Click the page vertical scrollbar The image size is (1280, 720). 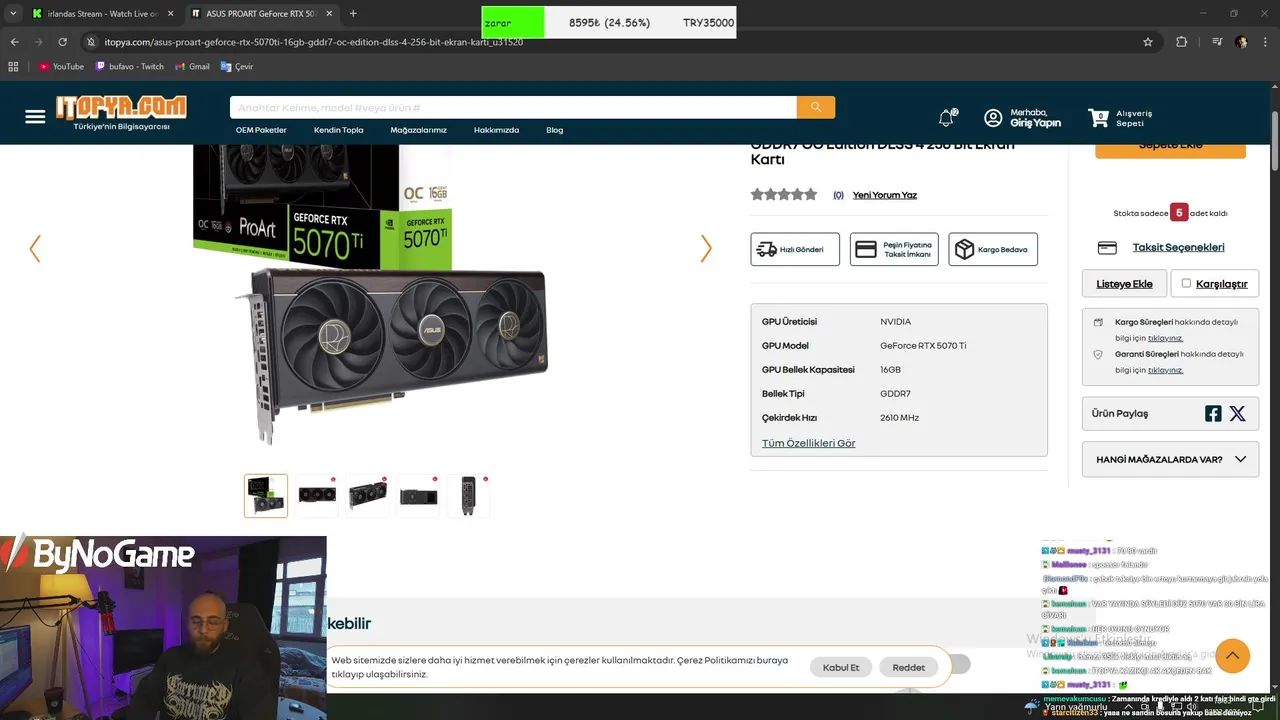(1274, 140)
